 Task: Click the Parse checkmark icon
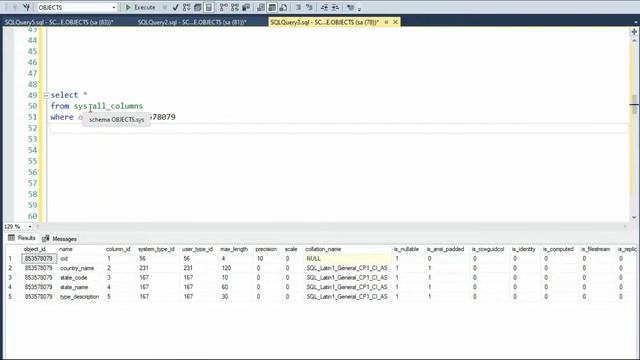(x=176, y=7)
